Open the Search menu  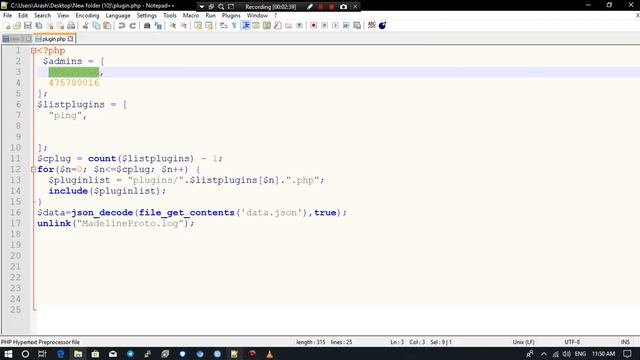click(42, 16)
